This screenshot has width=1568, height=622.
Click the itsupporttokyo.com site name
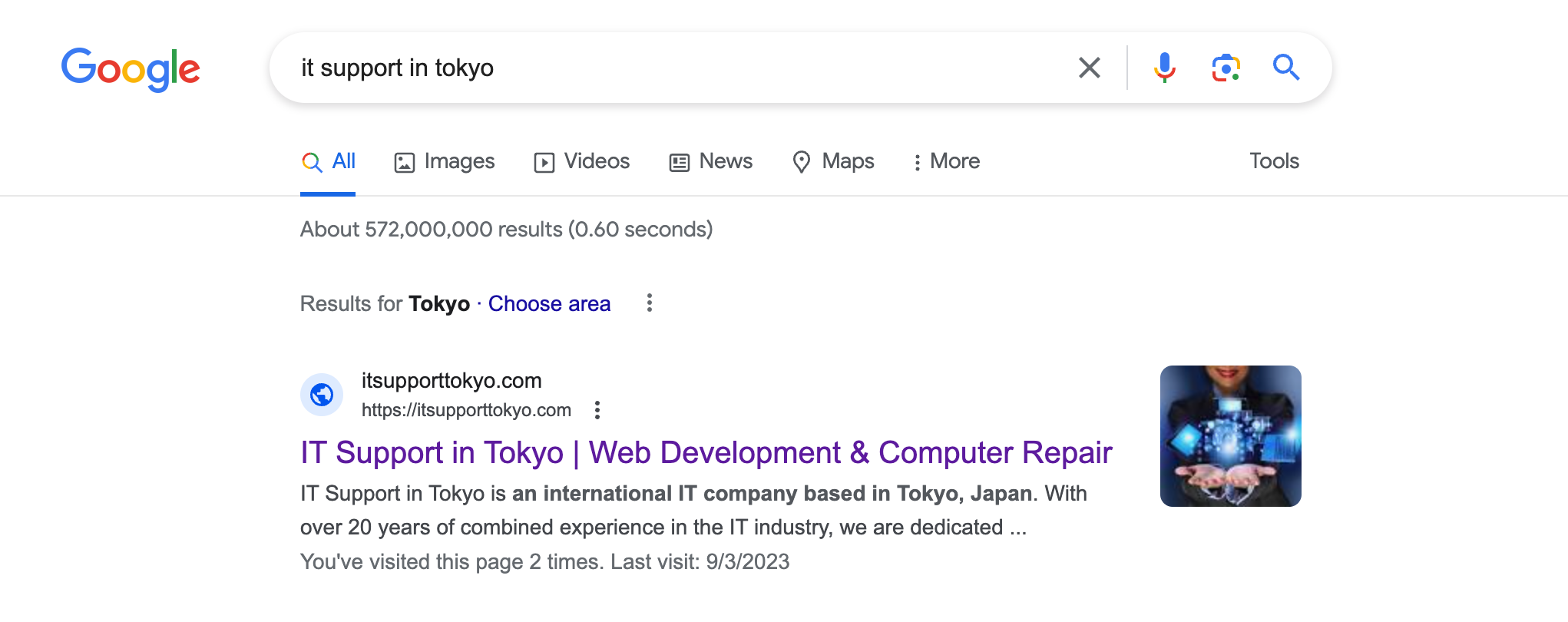452,381
